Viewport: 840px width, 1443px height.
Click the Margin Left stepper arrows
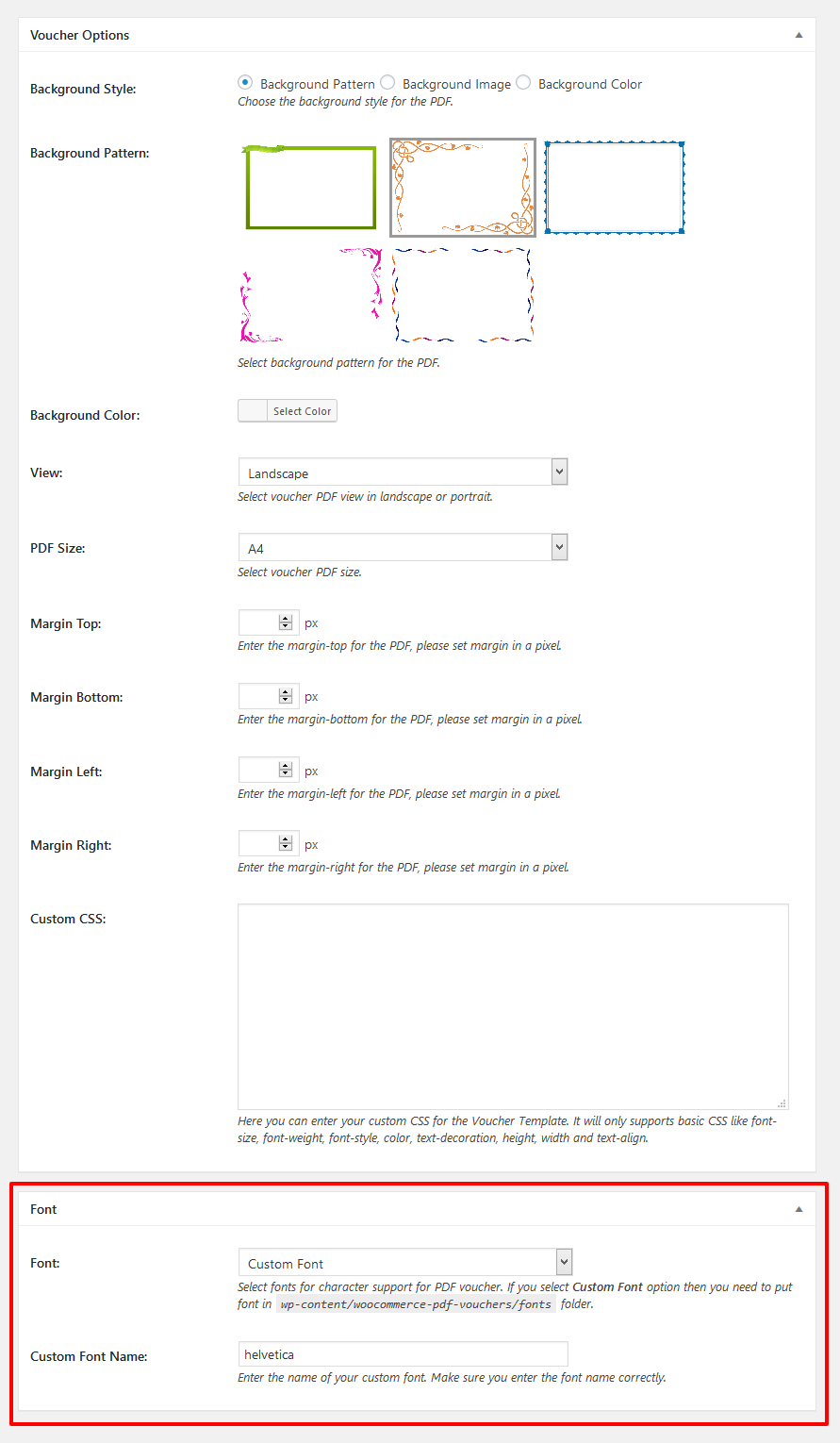pos(286,771)
